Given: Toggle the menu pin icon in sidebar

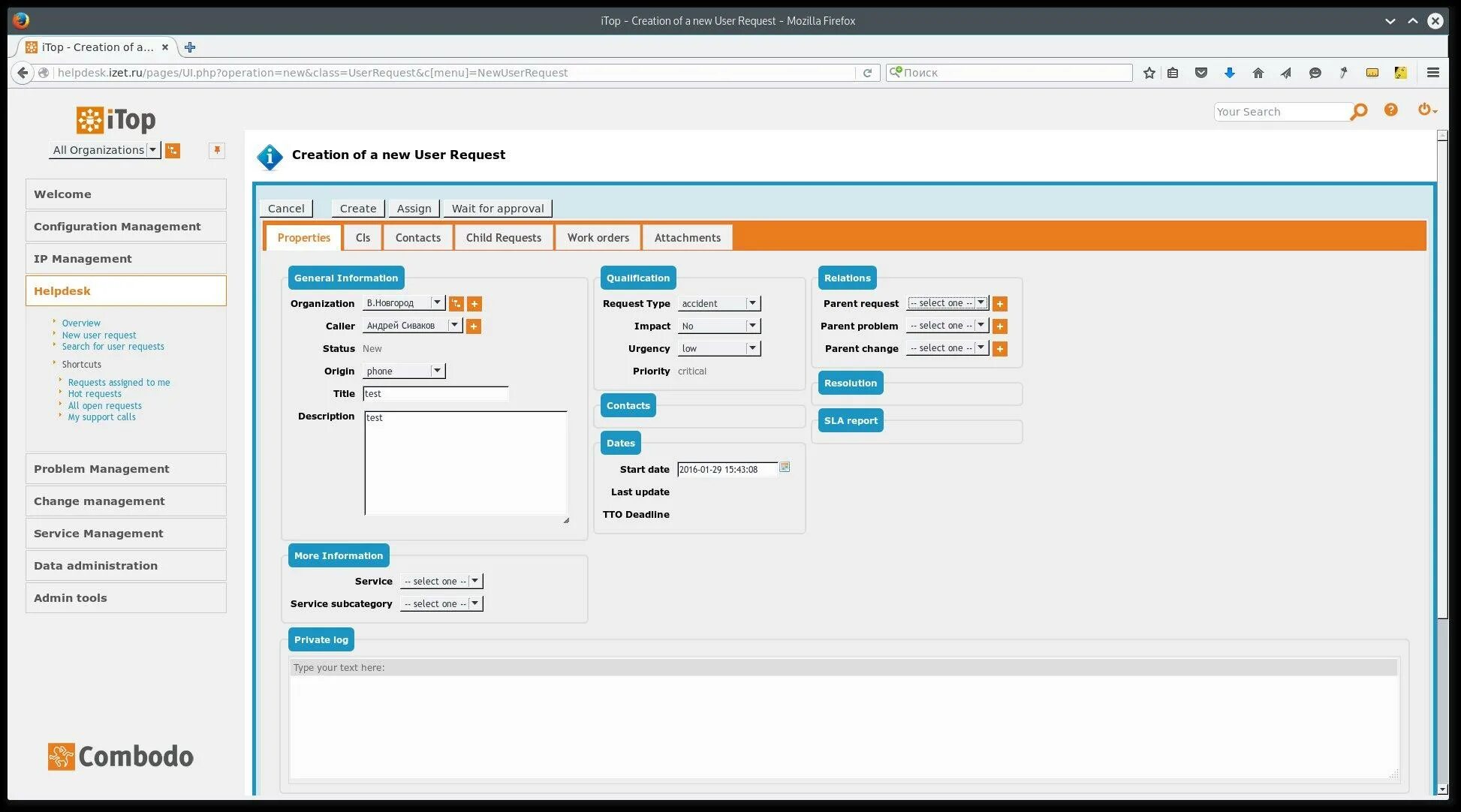Looking at the screenshot, I should click(x=217, y=150).
